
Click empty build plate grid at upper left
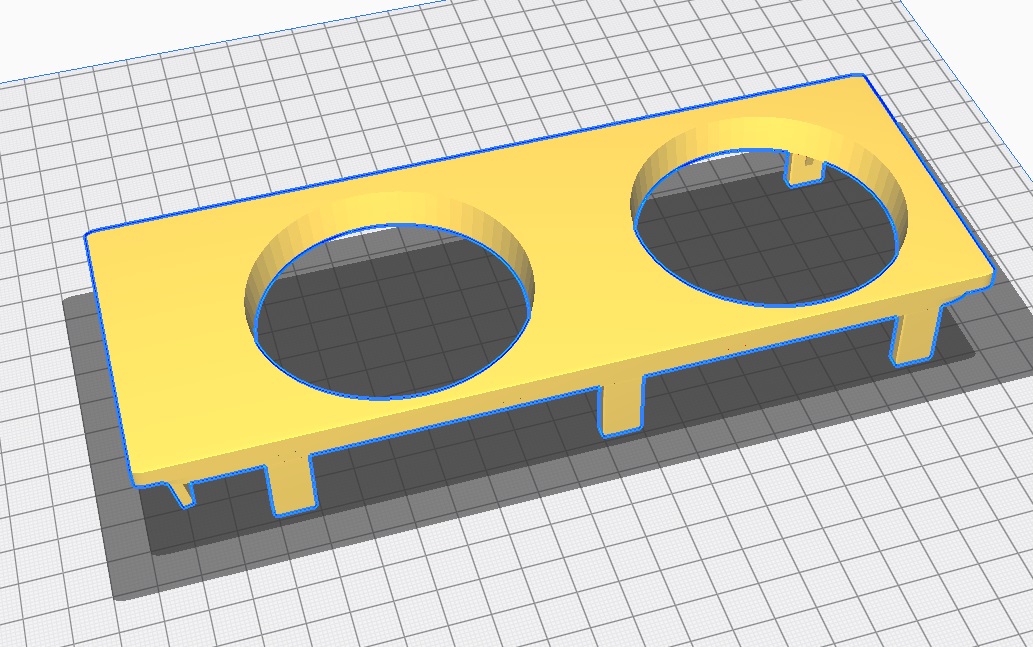(x=150, y=130)
